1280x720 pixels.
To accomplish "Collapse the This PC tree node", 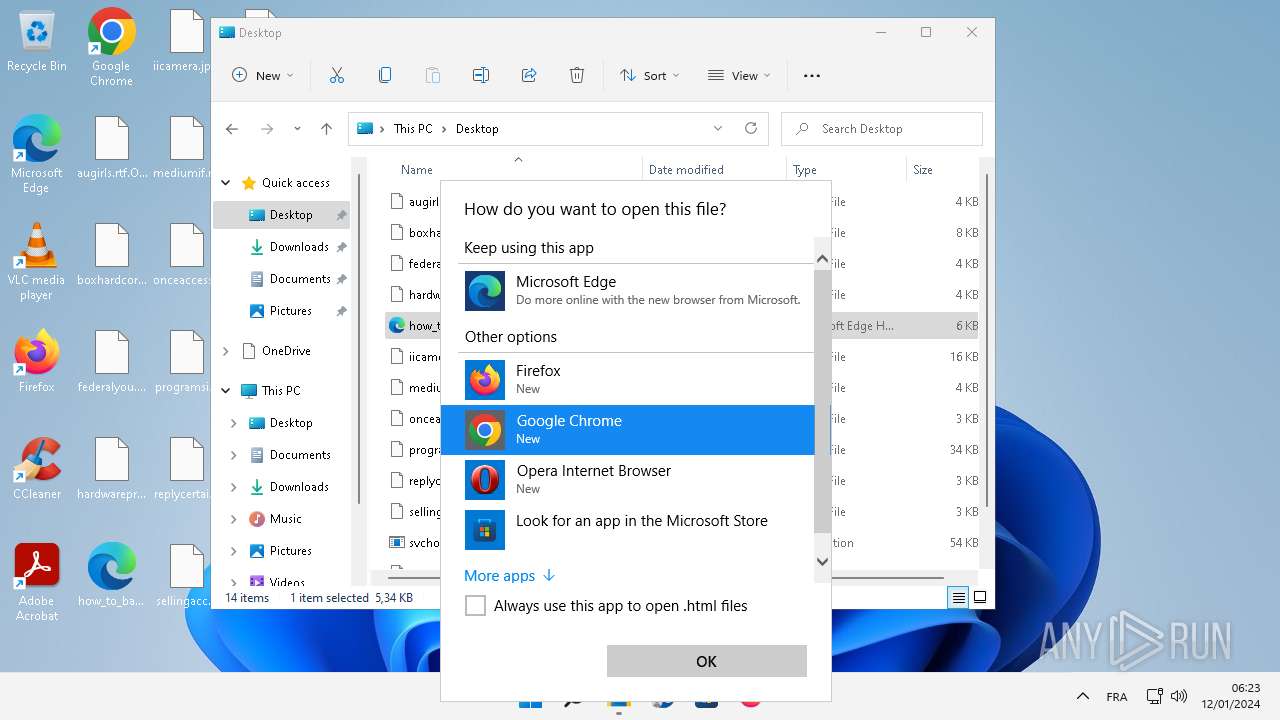I will click(226, 391).
